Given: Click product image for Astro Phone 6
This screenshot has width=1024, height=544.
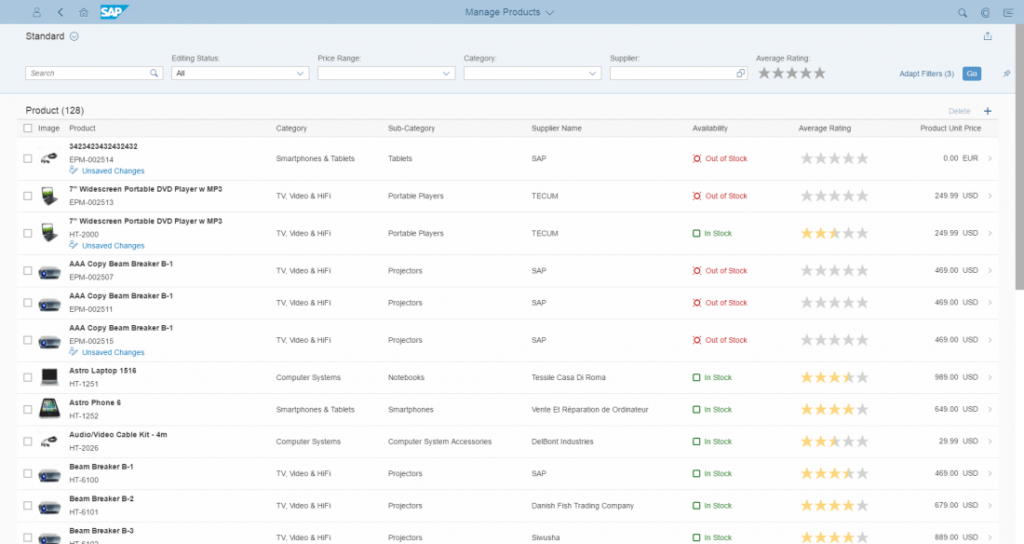Looking at the screenshot, I should [49, 409].
